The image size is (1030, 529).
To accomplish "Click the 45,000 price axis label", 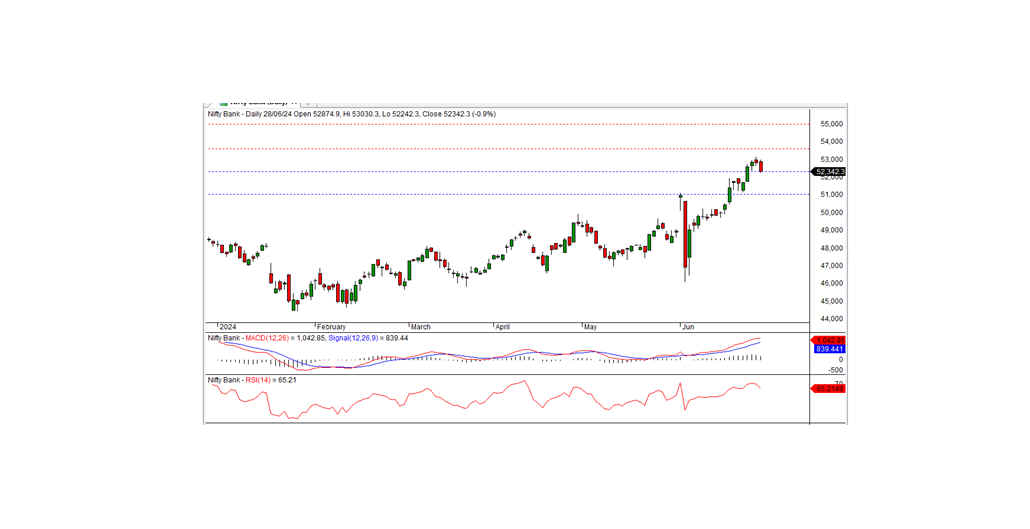I will (830, 302).
